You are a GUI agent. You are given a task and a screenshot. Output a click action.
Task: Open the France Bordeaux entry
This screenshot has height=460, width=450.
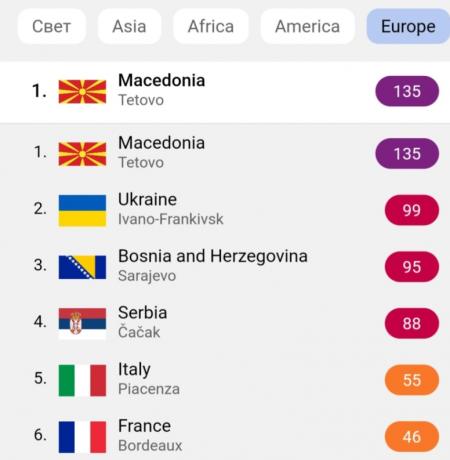[x=225, y=437]
